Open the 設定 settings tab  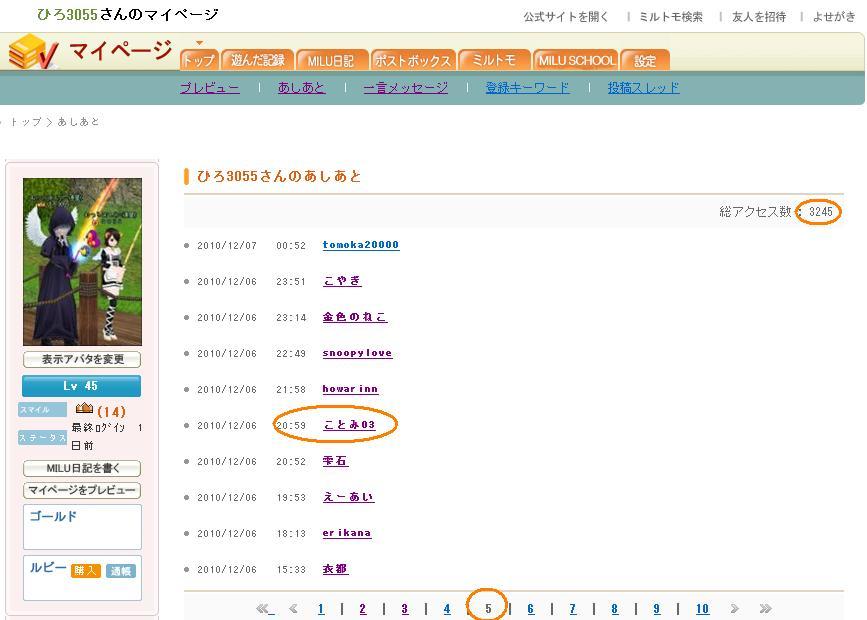point(645,60)
